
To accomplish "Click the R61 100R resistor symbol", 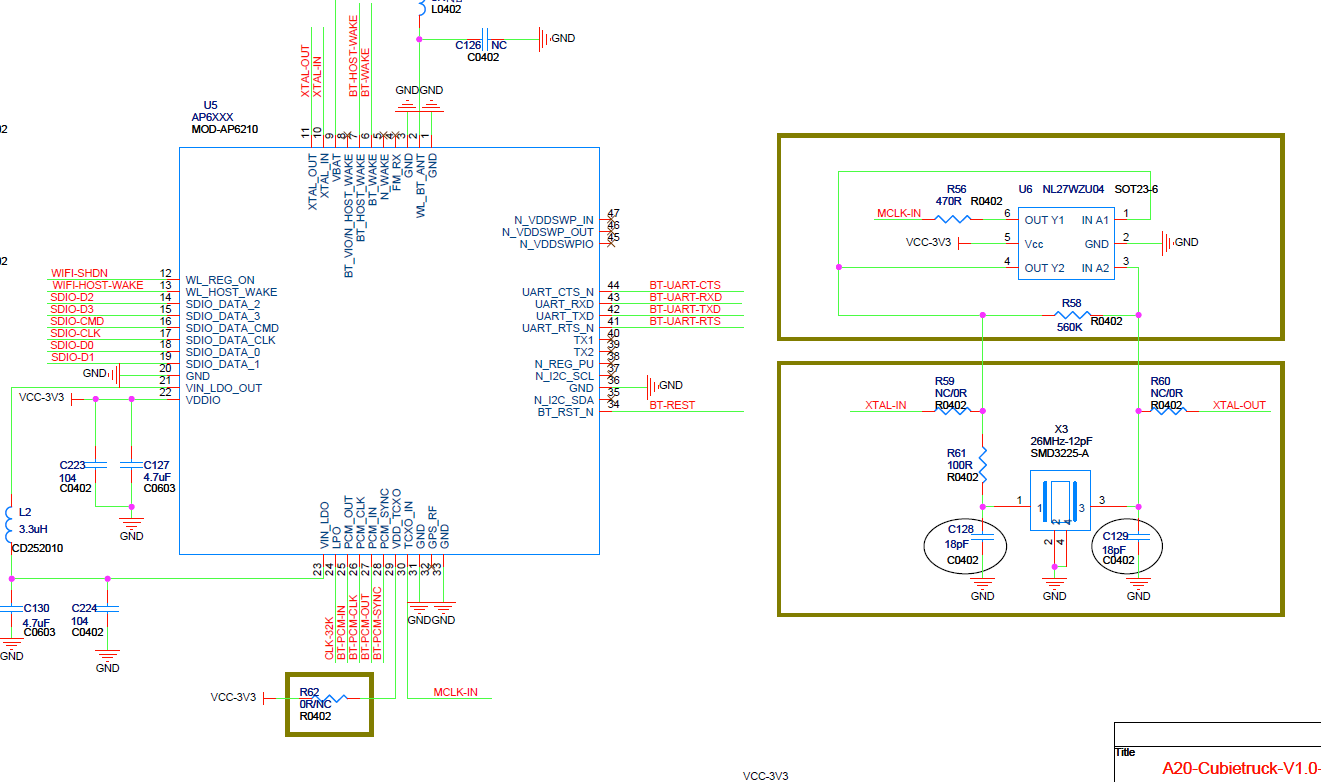I will (x=983, y=464).
